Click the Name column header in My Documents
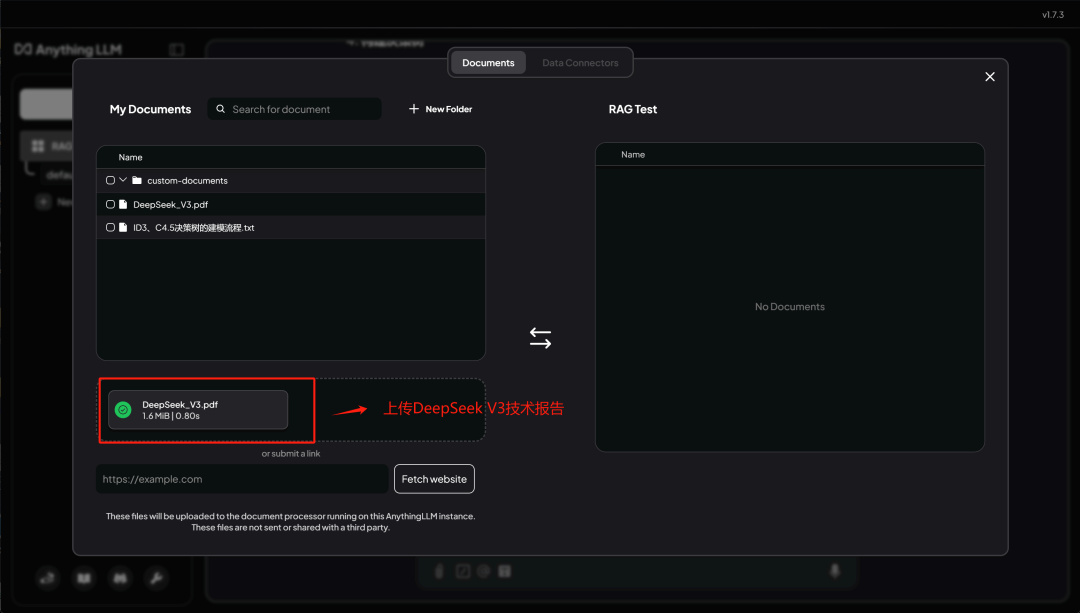This screenshot has height=613, width=1080. tap(130, 157)
